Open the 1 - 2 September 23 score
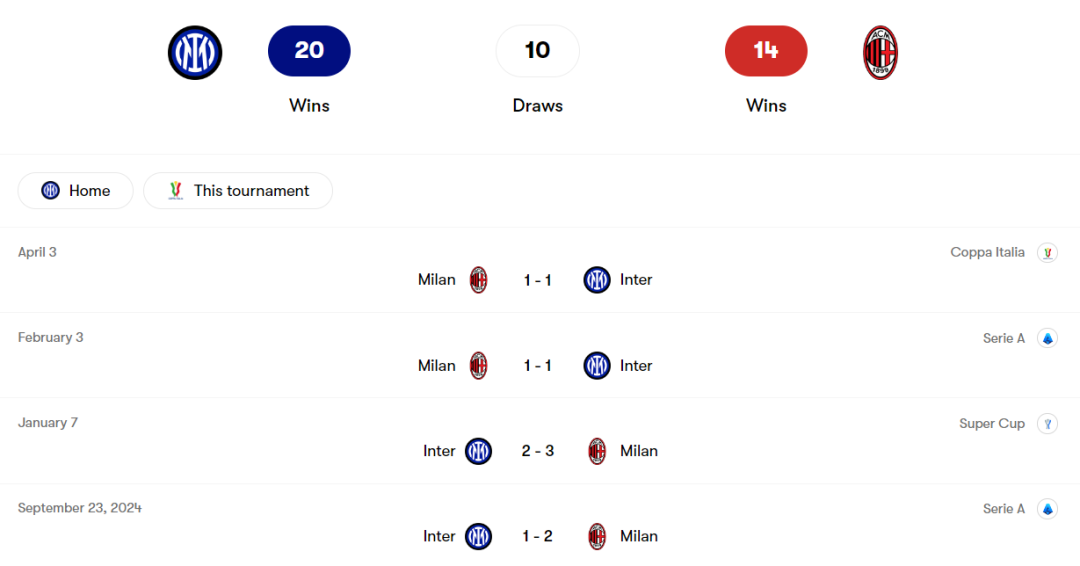 click(538, 536)
